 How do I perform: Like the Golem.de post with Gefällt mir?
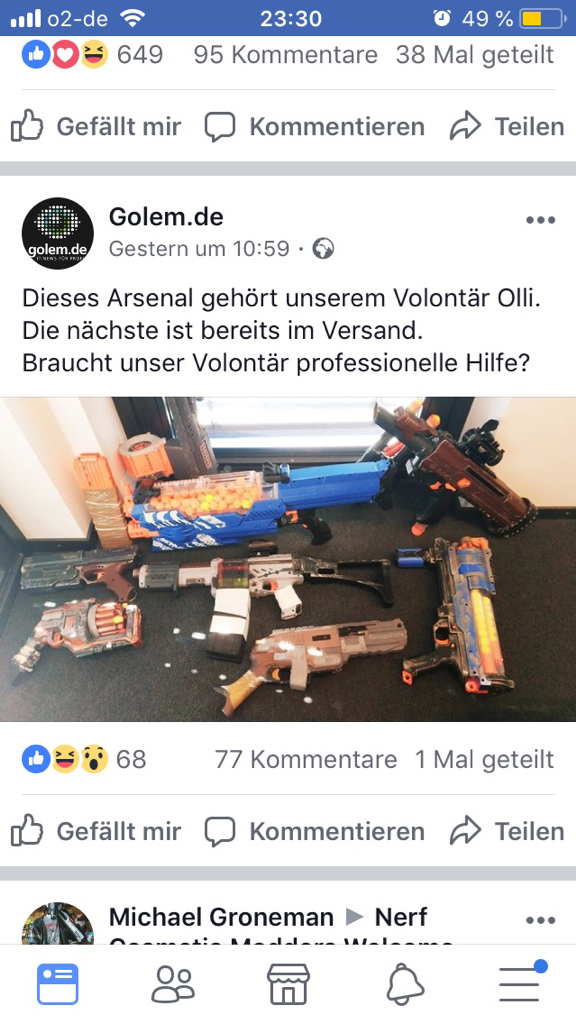point(96,831)
